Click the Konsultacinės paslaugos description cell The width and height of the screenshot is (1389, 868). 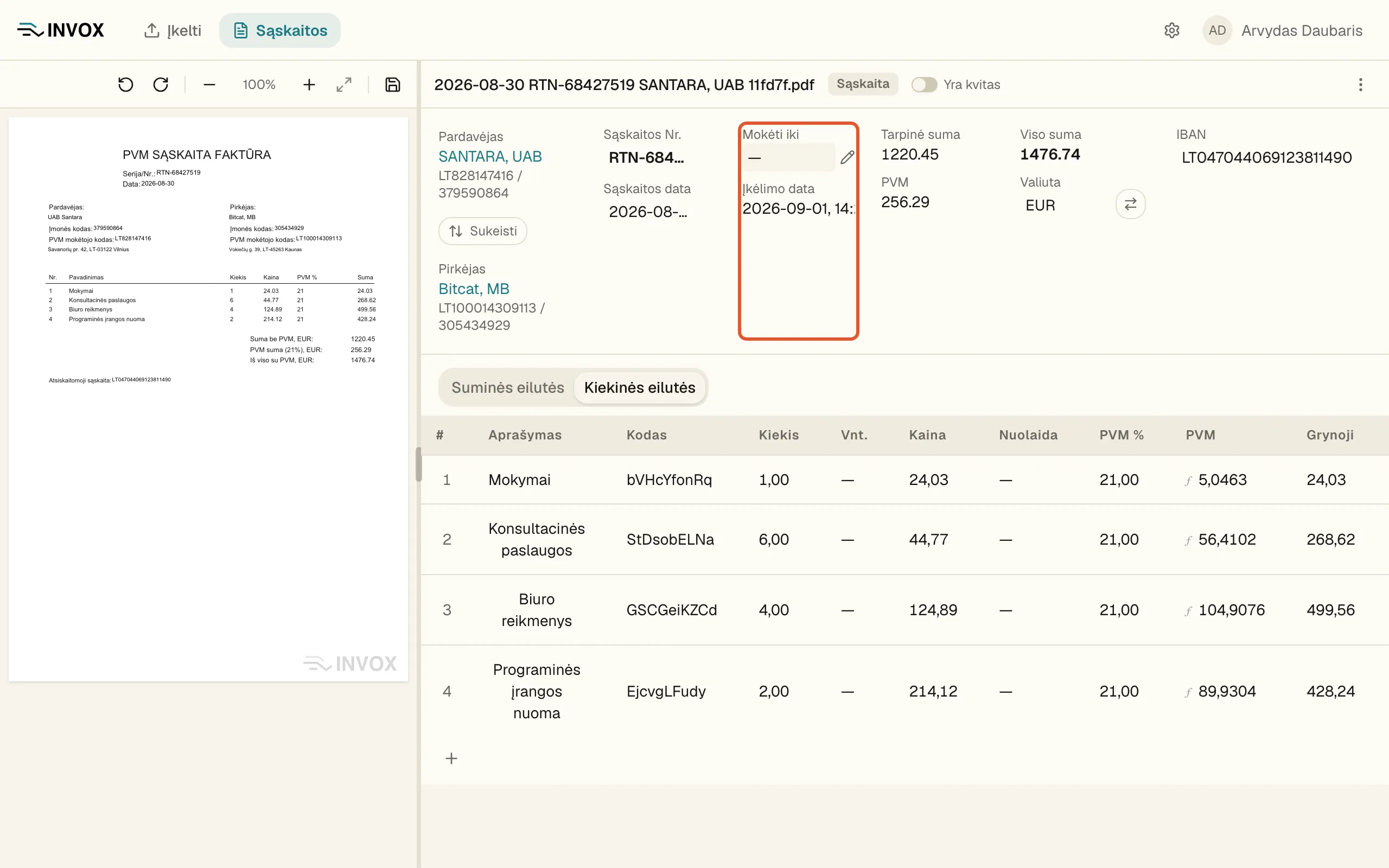click(x=537, y=540)
